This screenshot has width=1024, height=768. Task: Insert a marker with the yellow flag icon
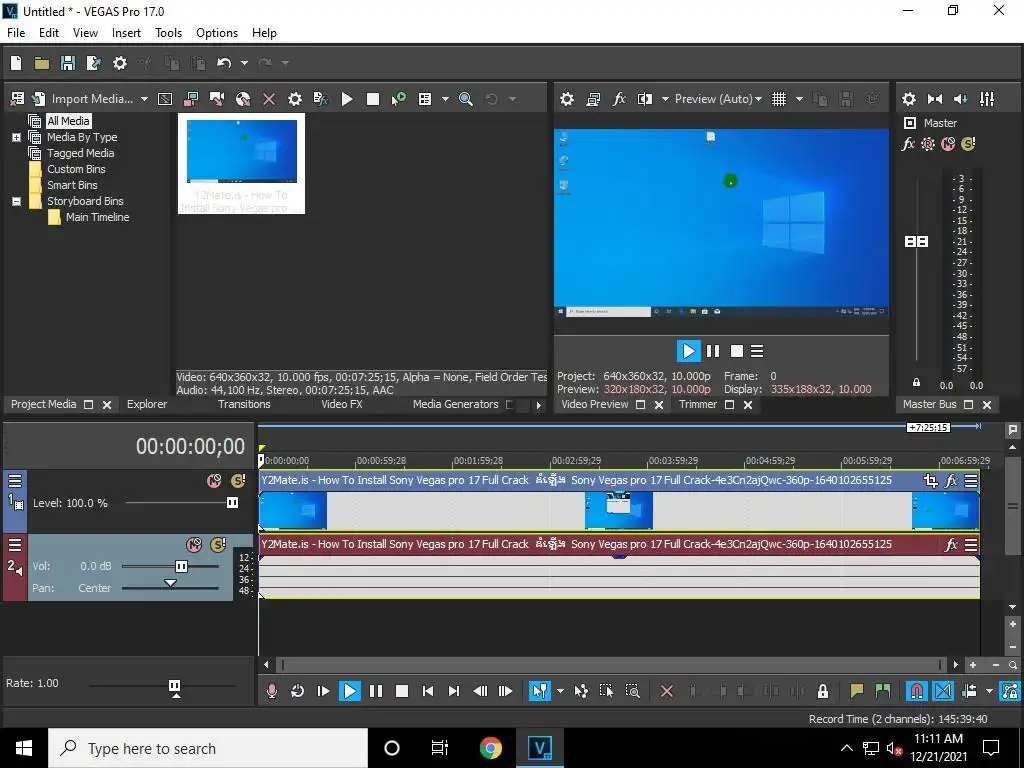[x=856, y=691]
